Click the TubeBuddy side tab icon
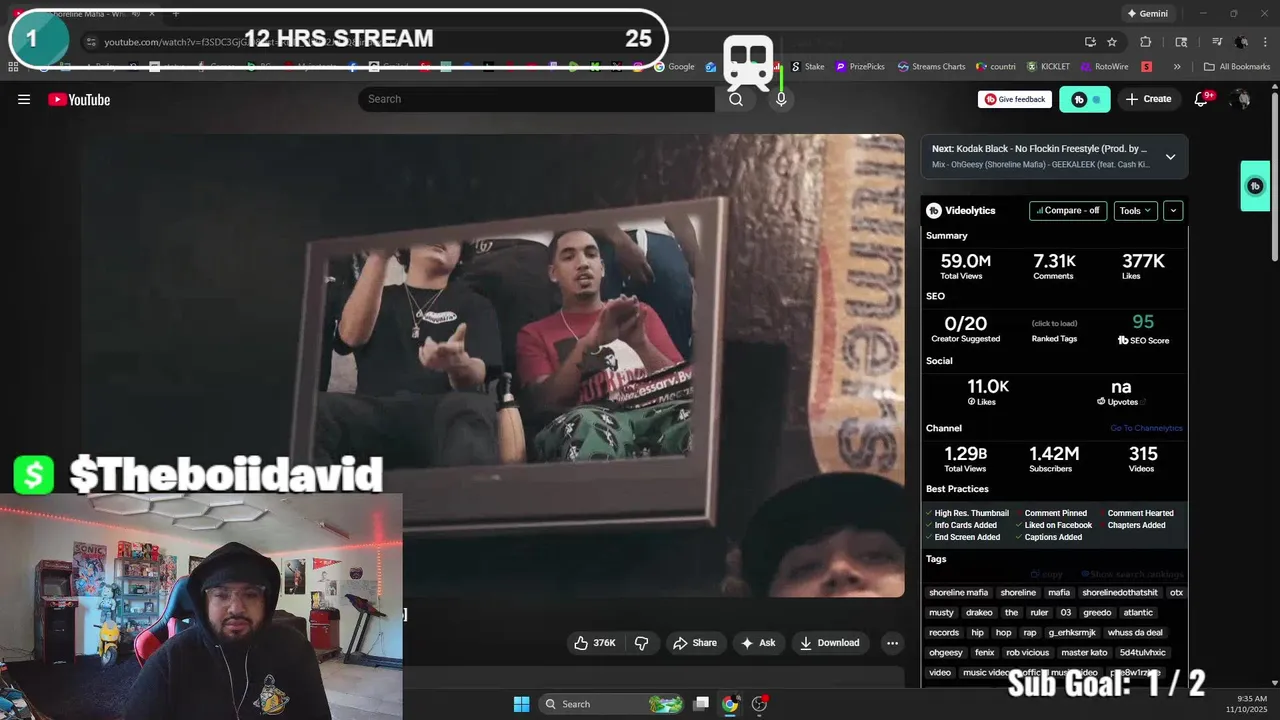Image resolution: width=1280 pixels, height=720 pixels. [1255, 186]
